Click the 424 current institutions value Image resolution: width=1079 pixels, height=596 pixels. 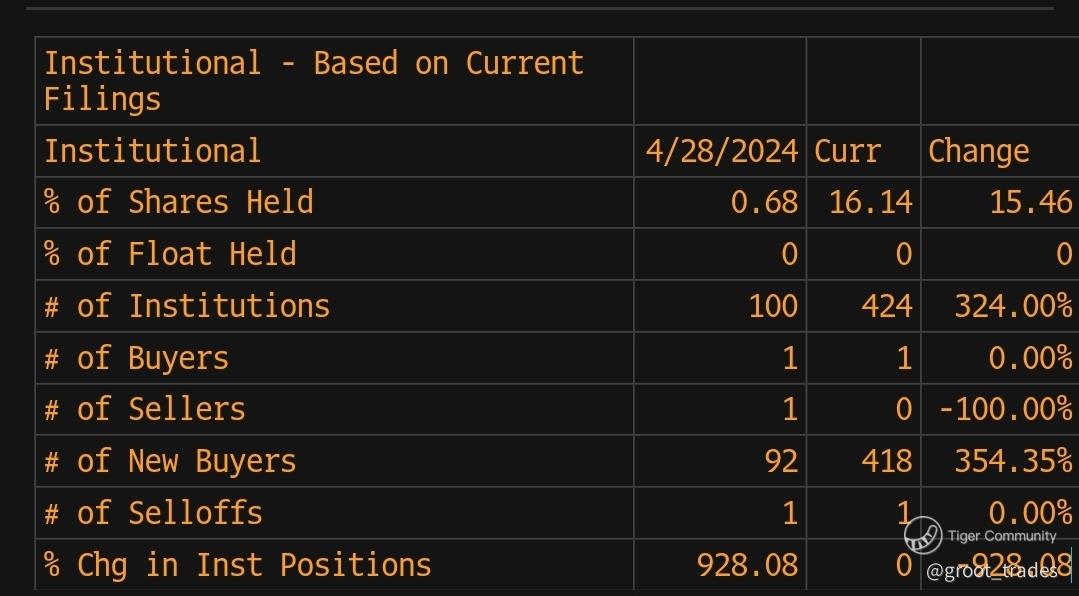tap(887, 306)
